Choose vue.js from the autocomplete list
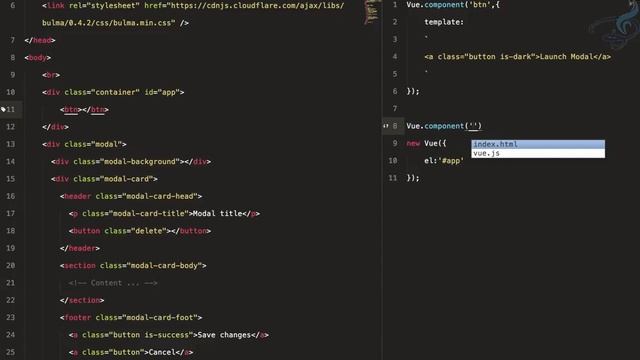The width and height of the screenshot is (640, 360). (x=538, y=153)
